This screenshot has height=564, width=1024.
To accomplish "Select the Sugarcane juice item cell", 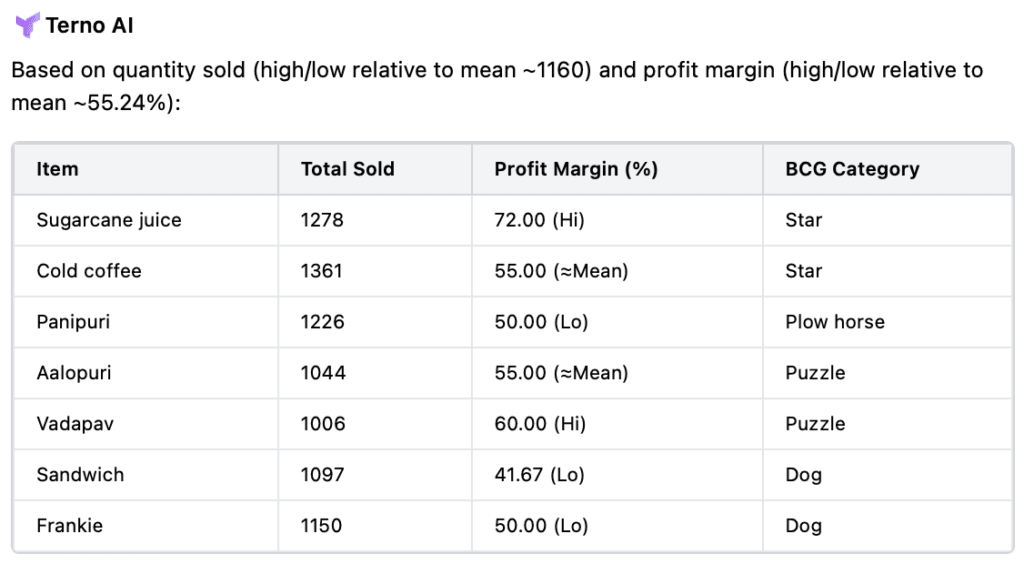I will [x=109, y=220].
